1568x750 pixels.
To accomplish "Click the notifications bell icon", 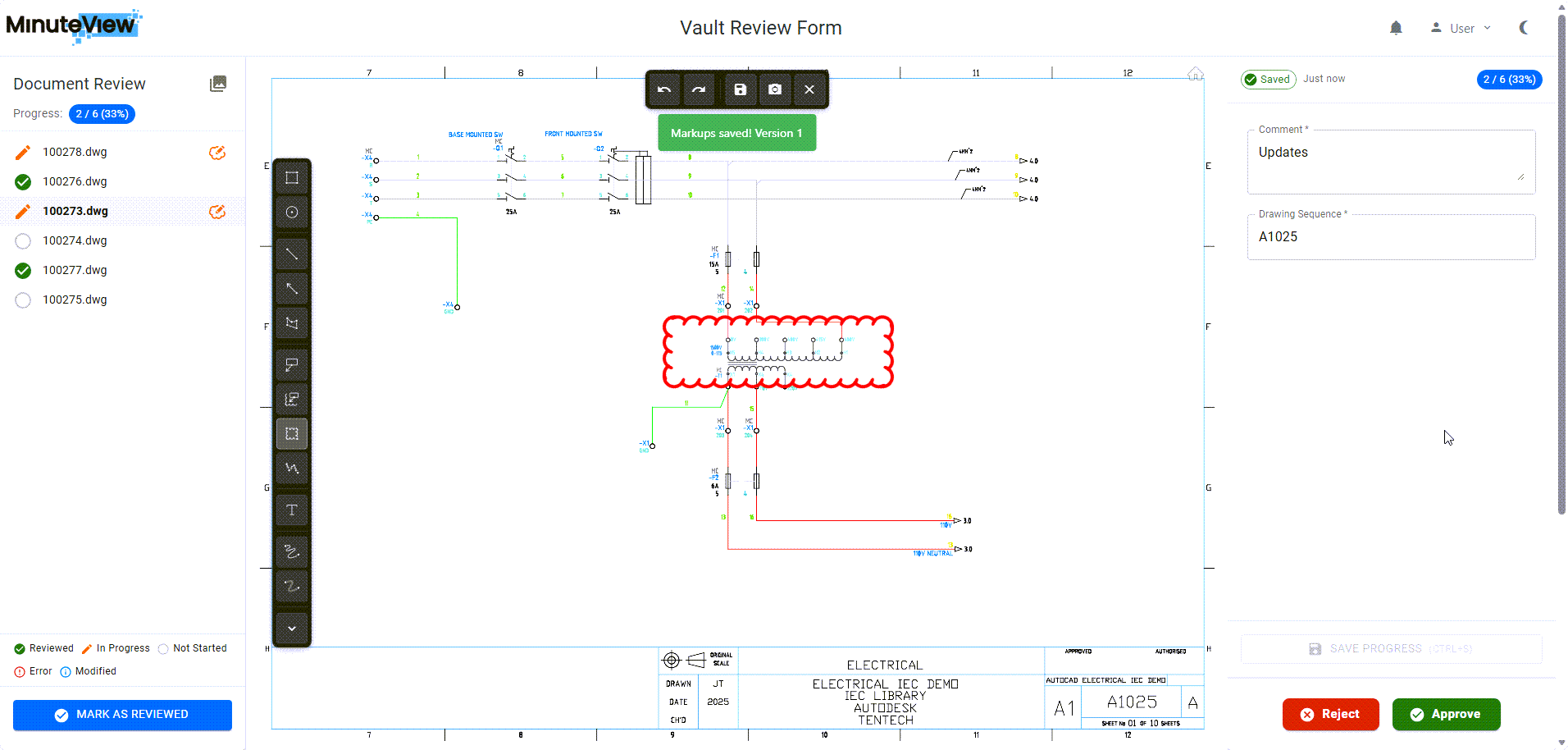I will 1396,28.
